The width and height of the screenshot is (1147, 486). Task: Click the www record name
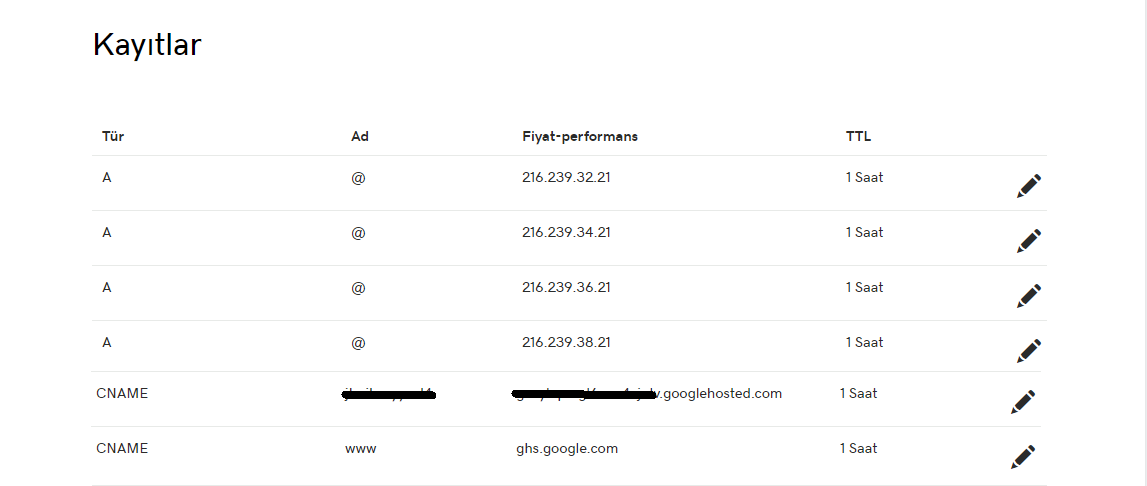click(x=361, y=449)
